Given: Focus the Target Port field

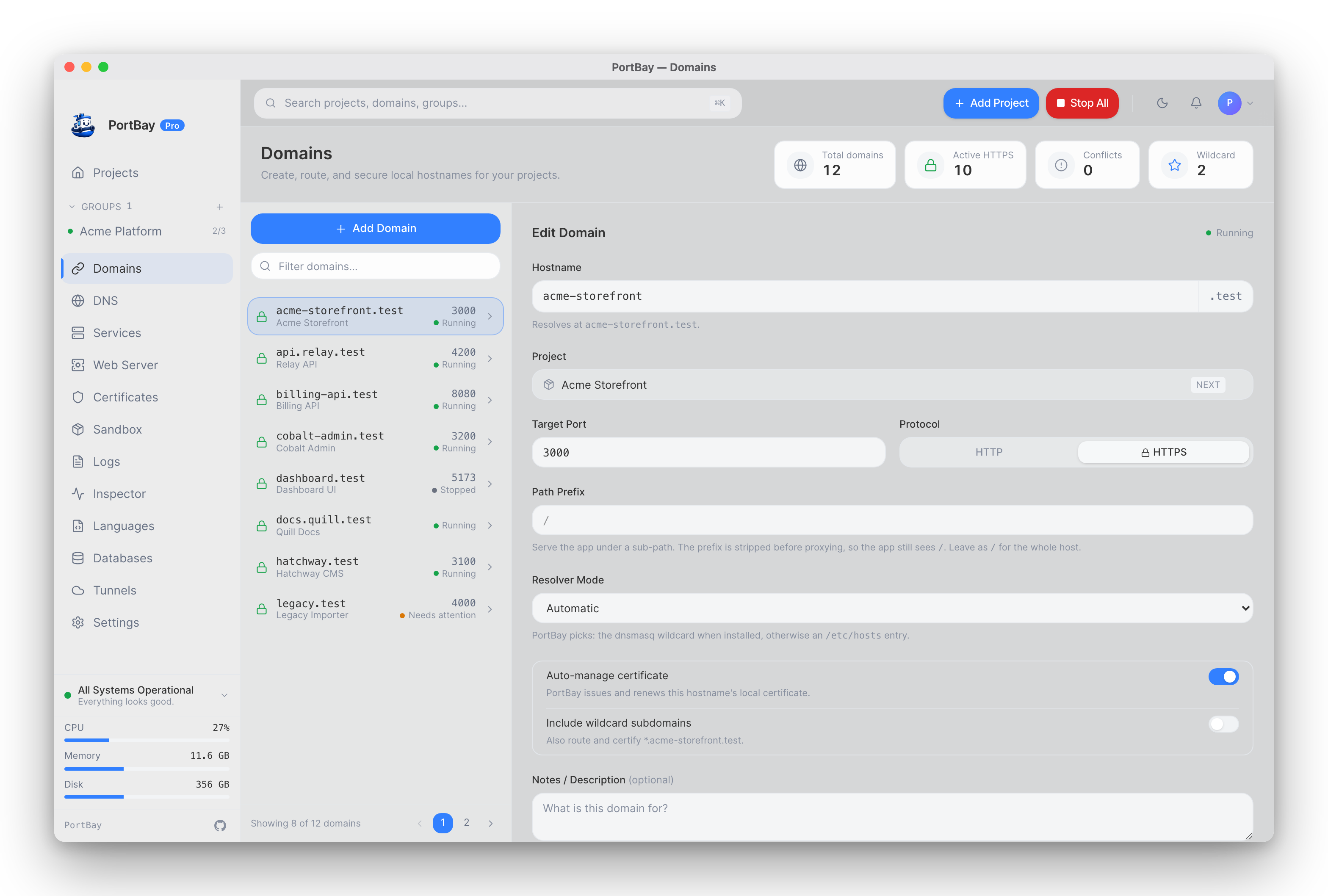Looking at the screenshot, I should tap(708, 452).
